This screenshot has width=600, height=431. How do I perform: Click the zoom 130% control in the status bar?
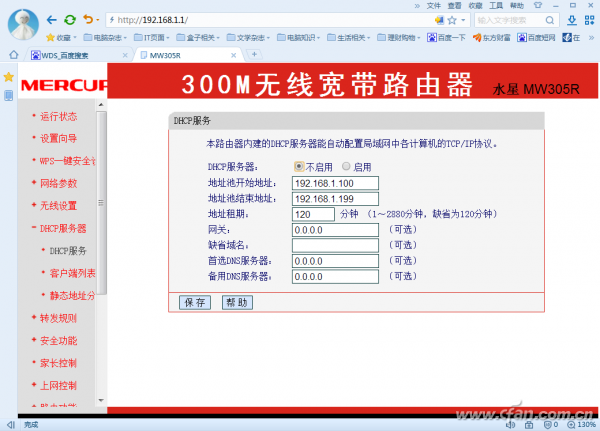581,424
